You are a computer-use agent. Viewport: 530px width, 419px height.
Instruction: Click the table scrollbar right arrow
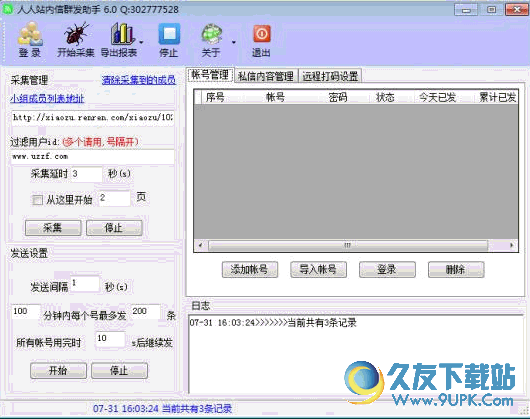pos(511,245)
